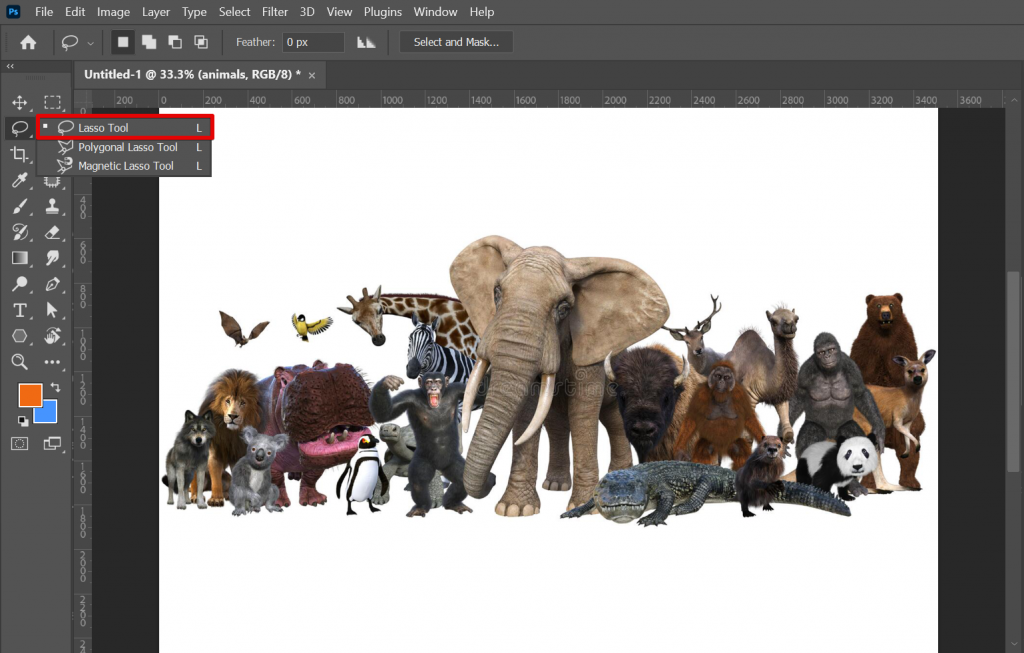Click the Select and Mask button
Screen dimensions: 1024x653
click(455, 42)
